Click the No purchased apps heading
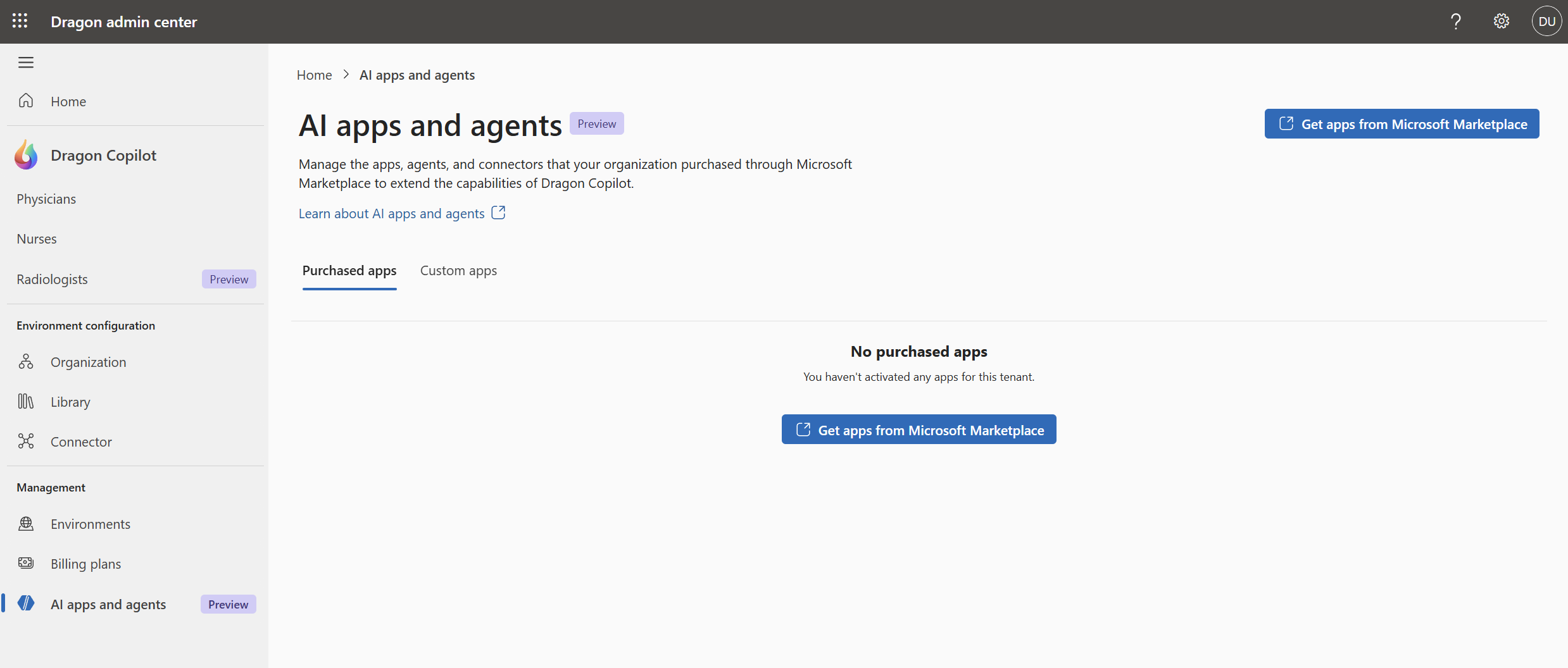Image resolution: width=1568 pixels, height=668 pixels. (x=919, y=351)
